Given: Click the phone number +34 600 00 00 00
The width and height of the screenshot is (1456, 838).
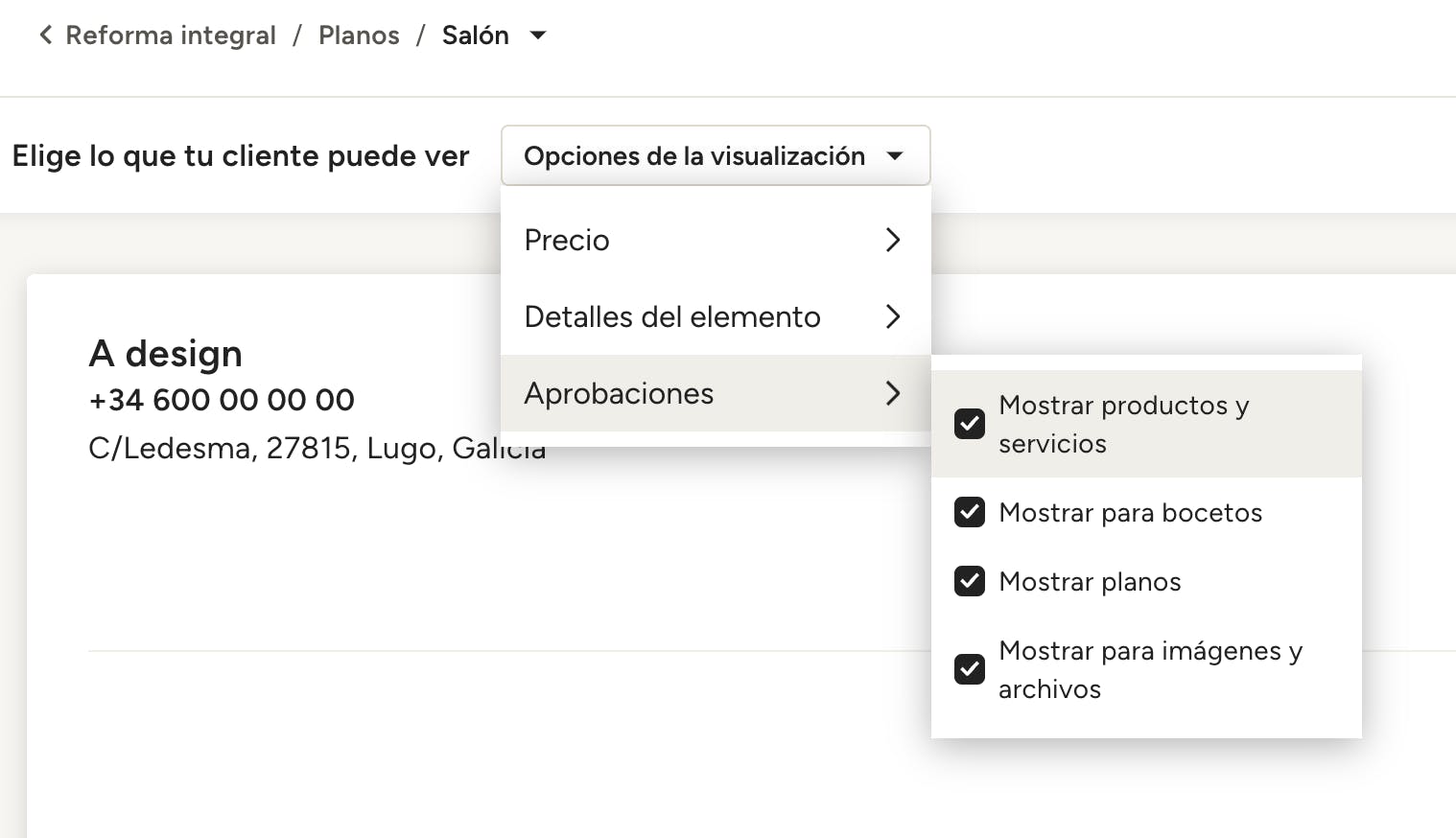Looking at the screenshot, I should point(222,400).
